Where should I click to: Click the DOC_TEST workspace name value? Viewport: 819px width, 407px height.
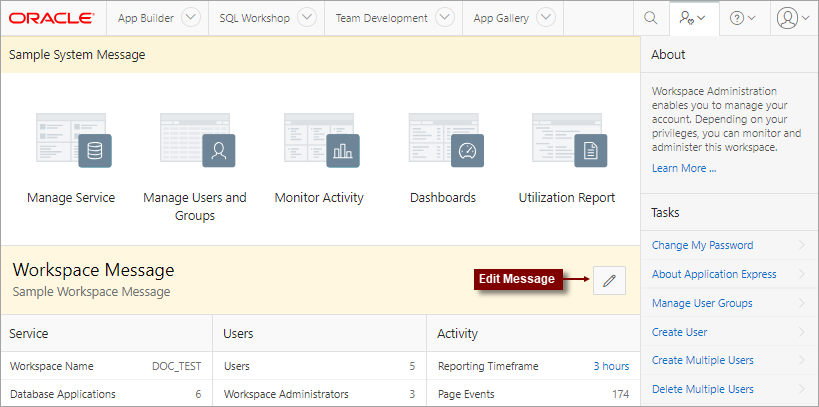click(177, 366)
